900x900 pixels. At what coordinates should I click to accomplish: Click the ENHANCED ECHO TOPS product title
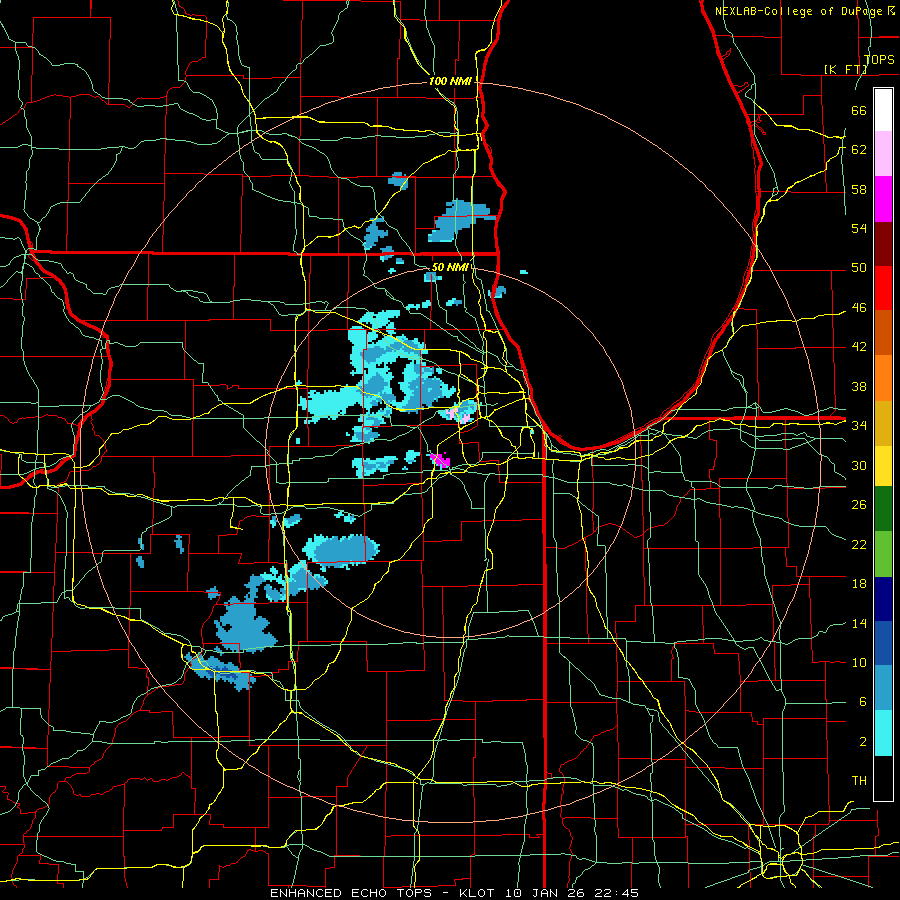[x=351, y=893]
